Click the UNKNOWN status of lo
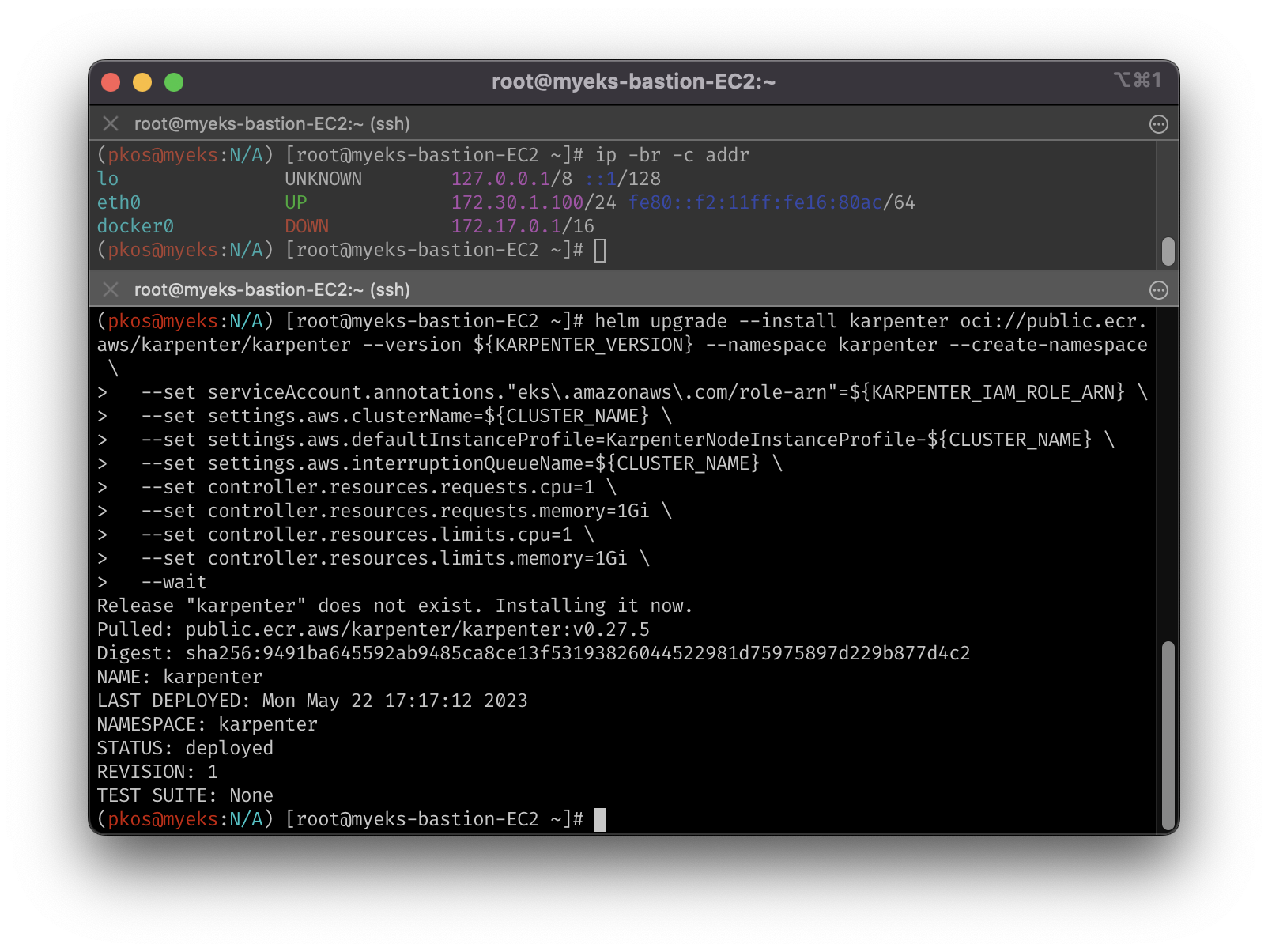 click(x=323, y=179)
